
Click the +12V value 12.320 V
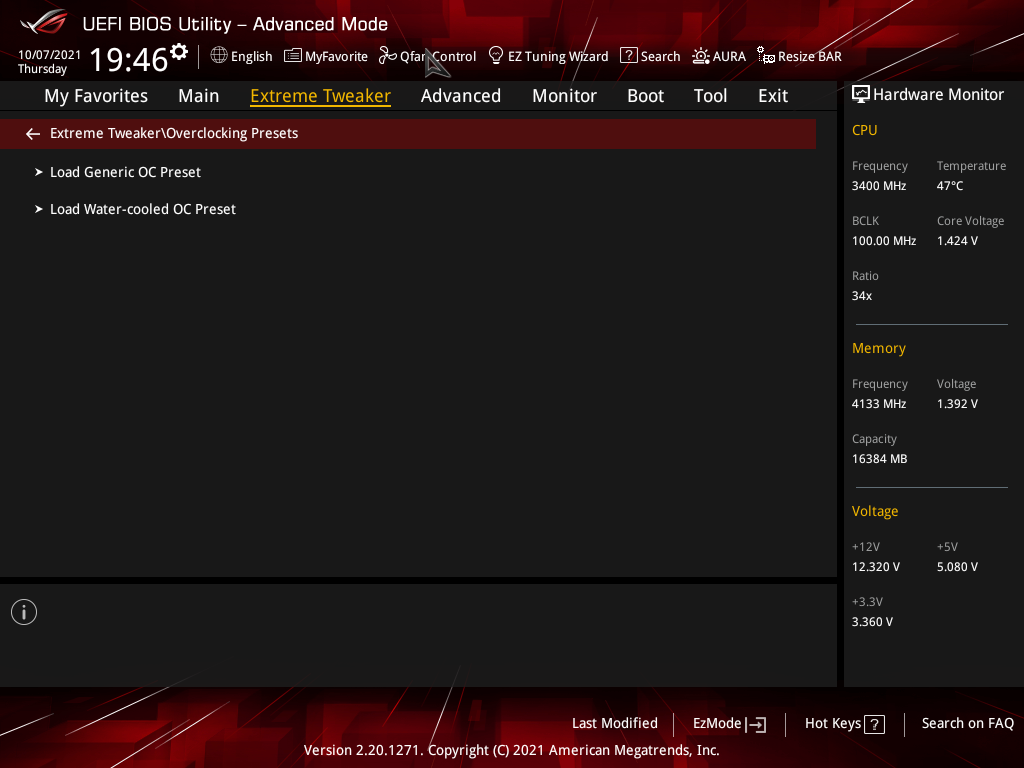876,567
